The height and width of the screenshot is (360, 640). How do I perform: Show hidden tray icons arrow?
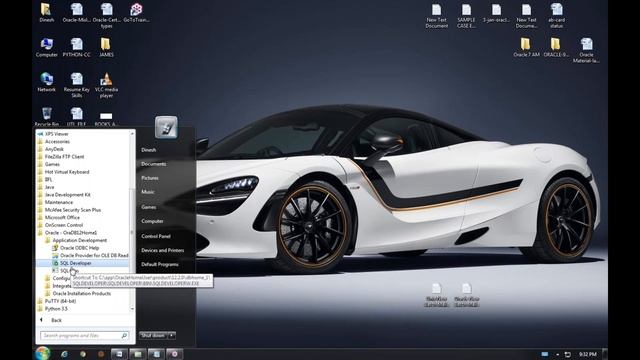558,354
